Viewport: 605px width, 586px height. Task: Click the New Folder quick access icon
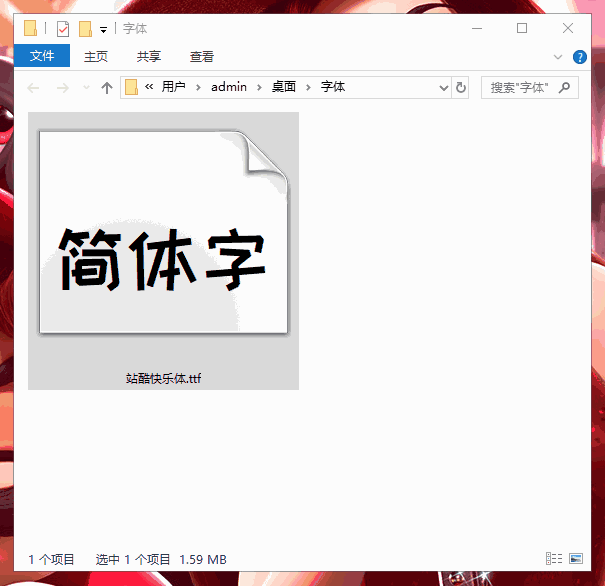coord(85,29)
